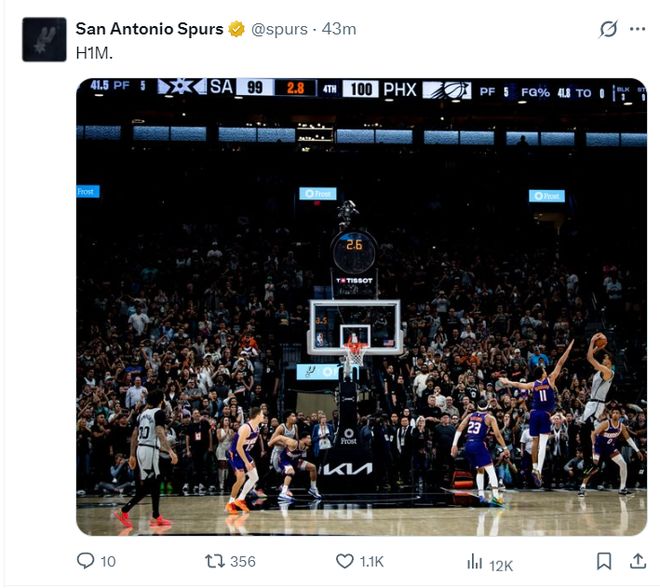The height and width of the screenshot is (588, 660).
Task: Open Grok actions icon on the tweet
Action: (608, 29)
